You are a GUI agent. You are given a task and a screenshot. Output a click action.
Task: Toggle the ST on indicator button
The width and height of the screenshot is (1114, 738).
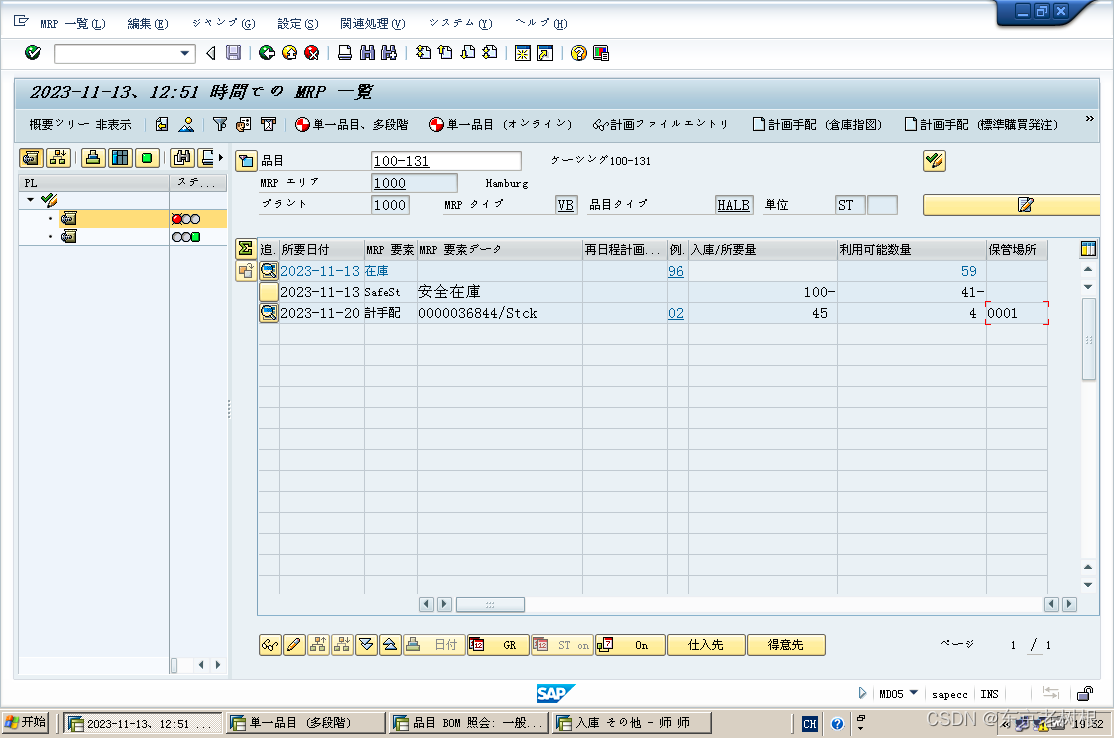pyautogui.click(x=562, y=645)
